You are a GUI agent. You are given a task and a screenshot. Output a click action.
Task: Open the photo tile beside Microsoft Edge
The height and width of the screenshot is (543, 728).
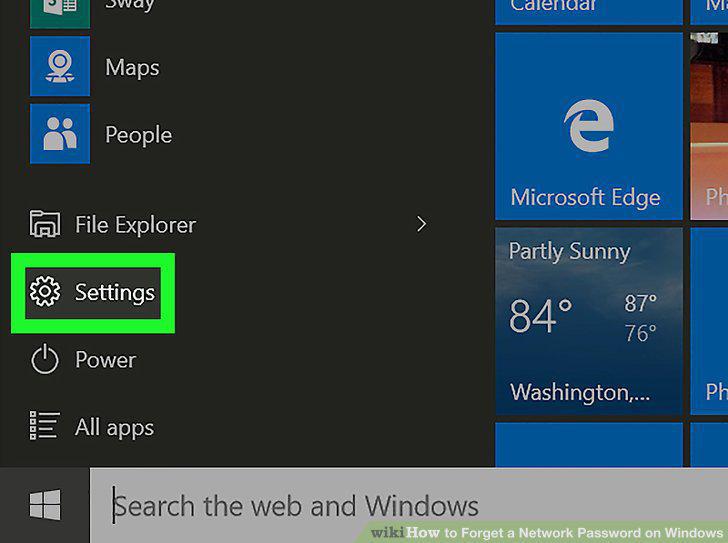(709, 126)
